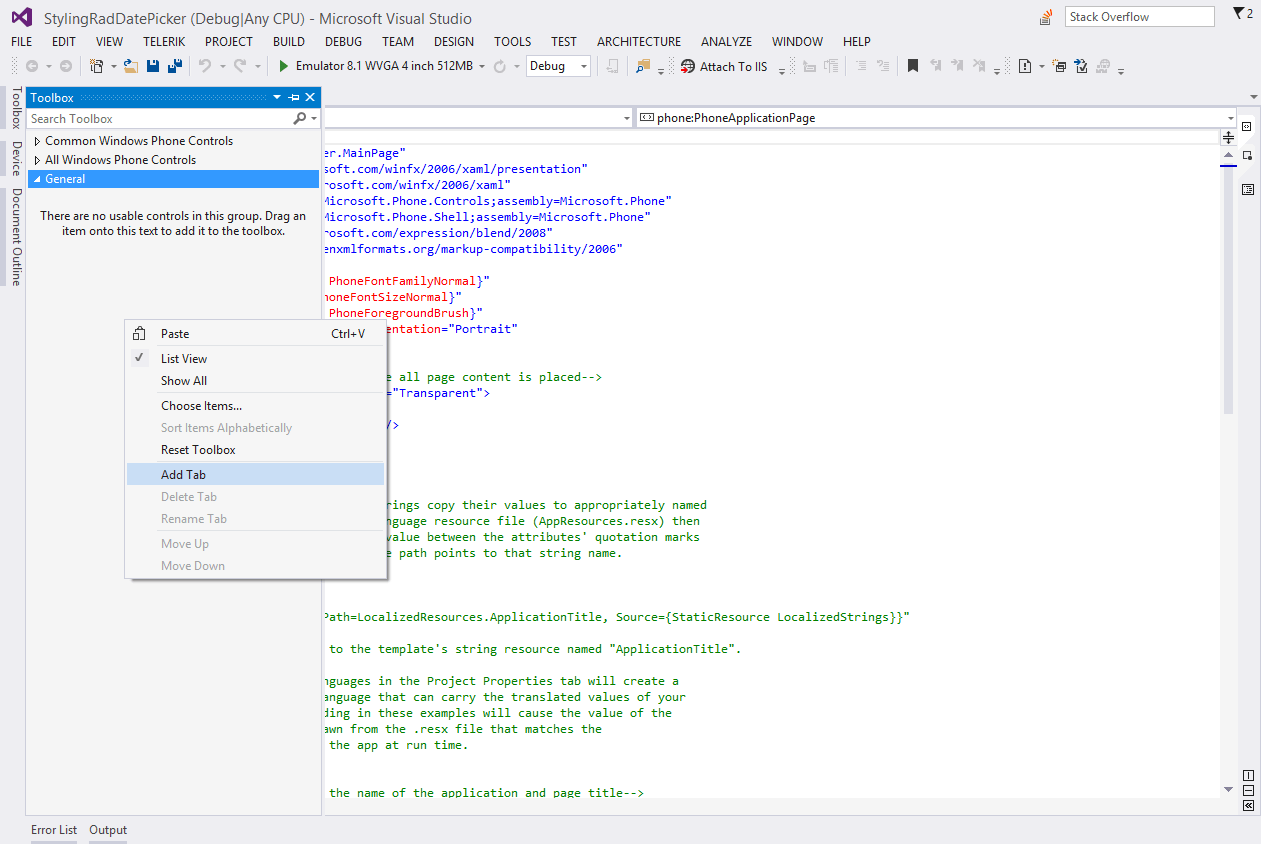Click inside the Stack Overflow search box
Image resolution: width=1261 pixels, height=844 pixels.
coord(1138,16)
